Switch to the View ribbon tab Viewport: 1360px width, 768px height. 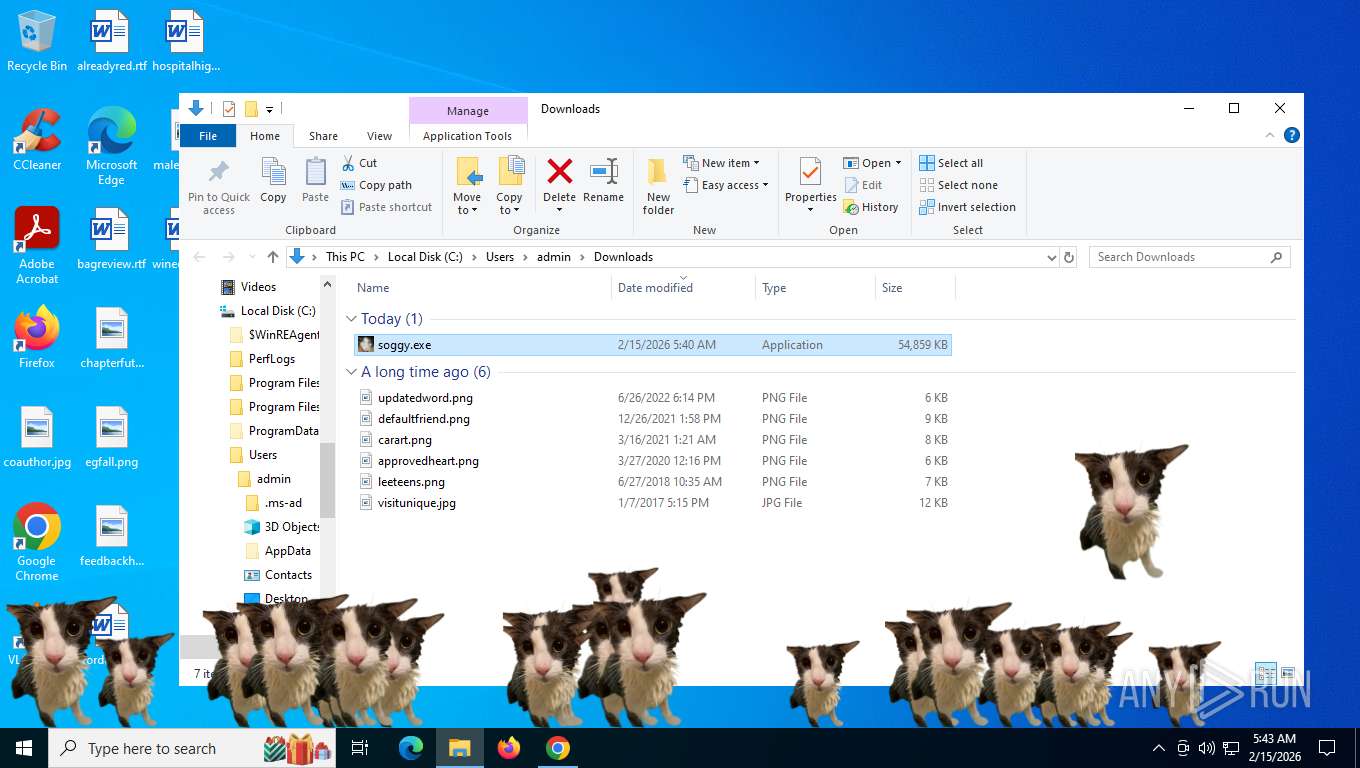[x=380, y=136]
